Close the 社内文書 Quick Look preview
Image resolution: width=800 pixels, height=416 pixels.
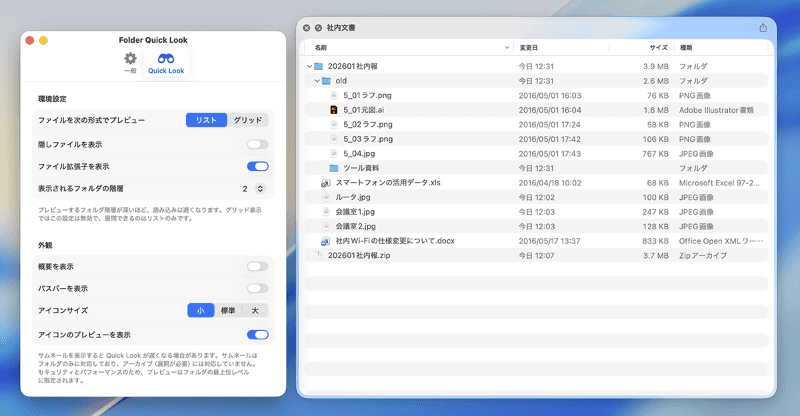pos(306,28)
